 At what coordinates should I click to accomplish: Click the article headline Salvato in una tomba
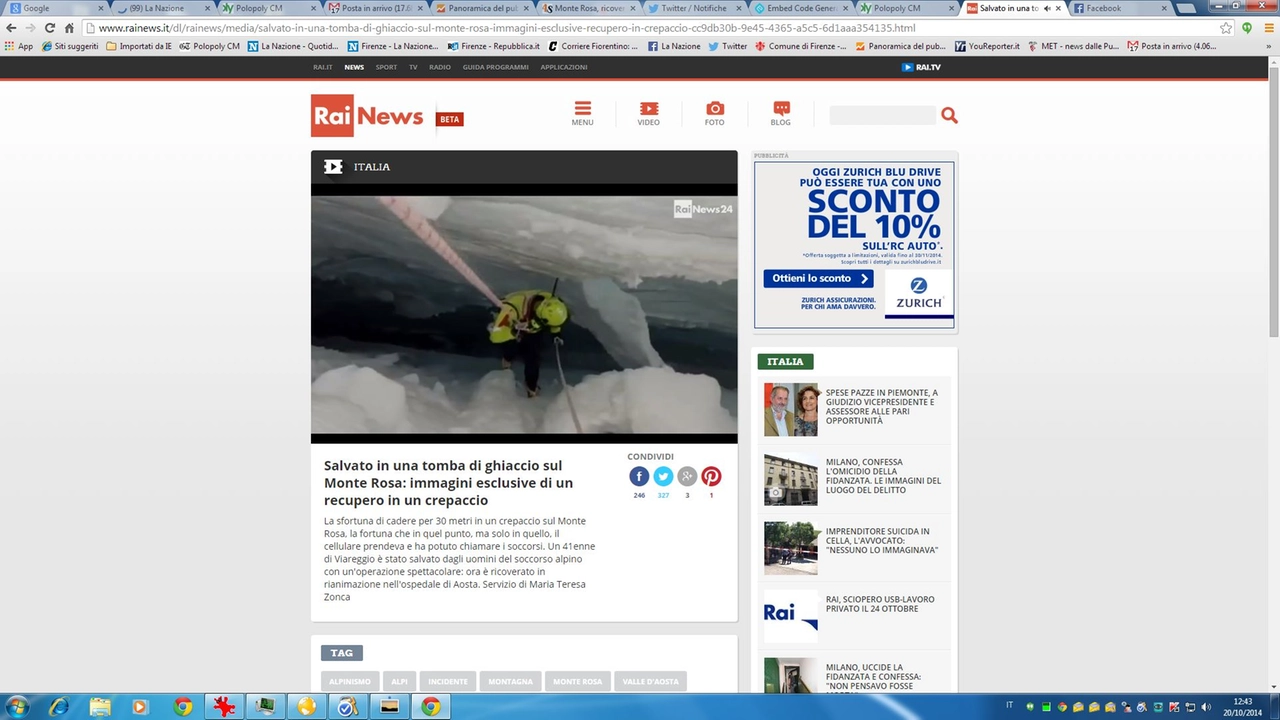[x=449, y=483]
